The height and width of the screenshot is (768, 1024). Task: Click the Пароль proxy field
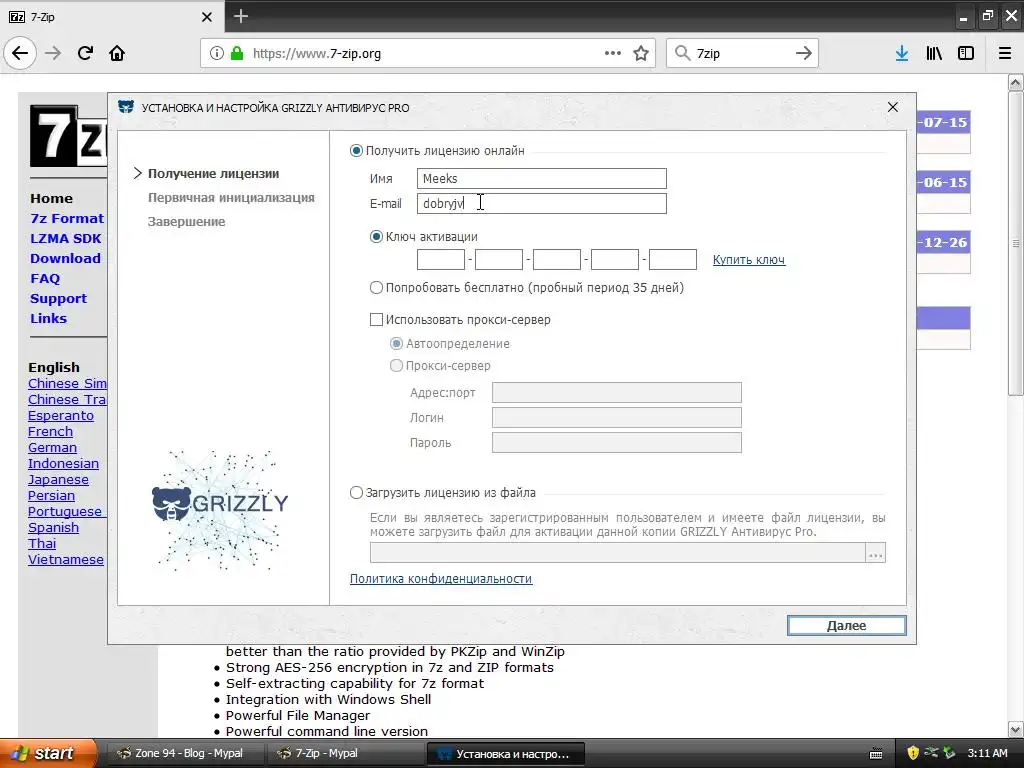pos(616,442)
